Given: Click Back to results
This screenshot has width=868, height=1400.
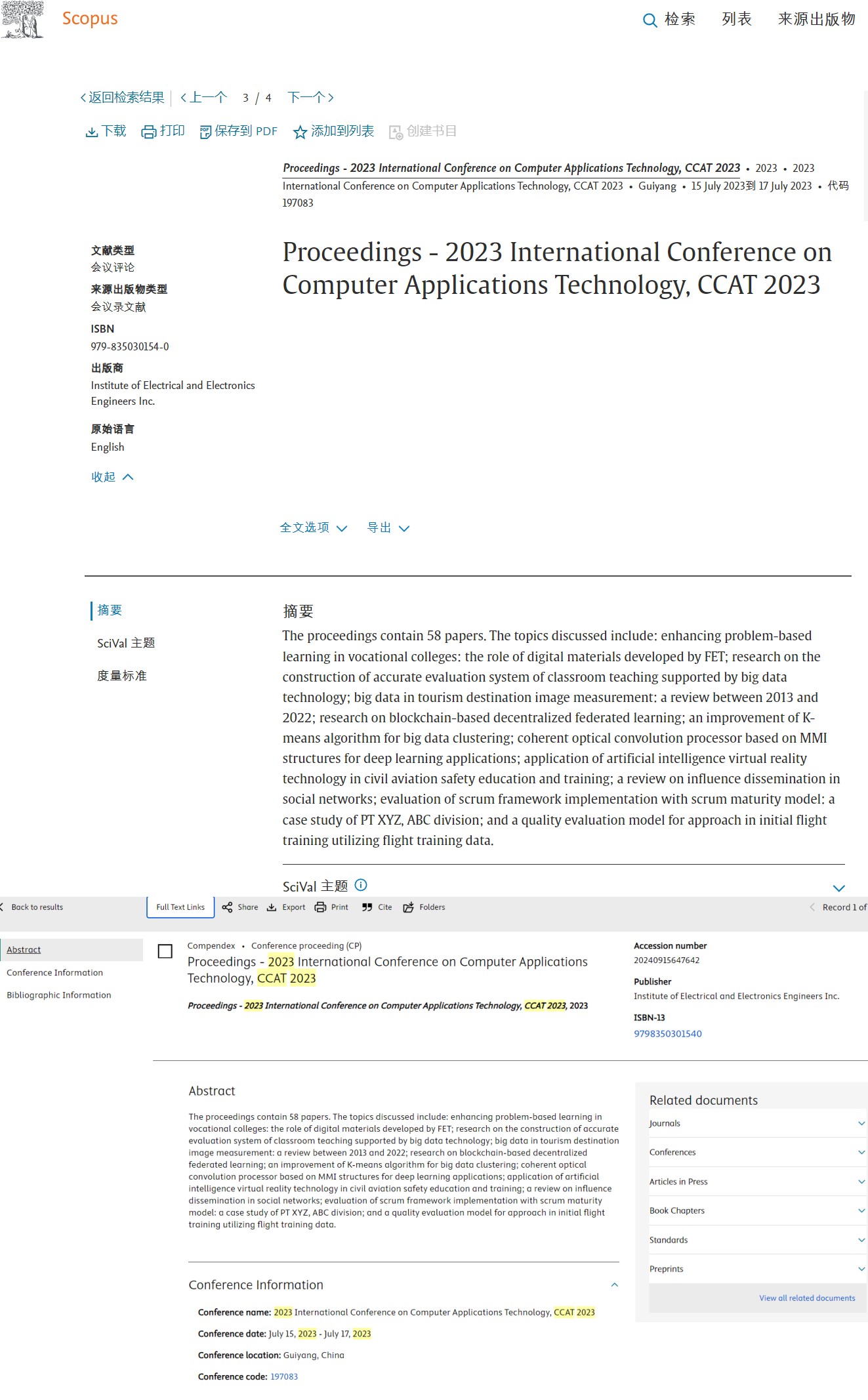Looking at the screenshot, I should 33,907.
